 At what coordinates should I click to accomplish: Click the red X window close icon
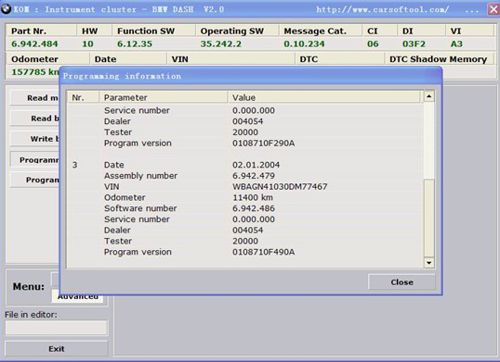pos(493,9)
